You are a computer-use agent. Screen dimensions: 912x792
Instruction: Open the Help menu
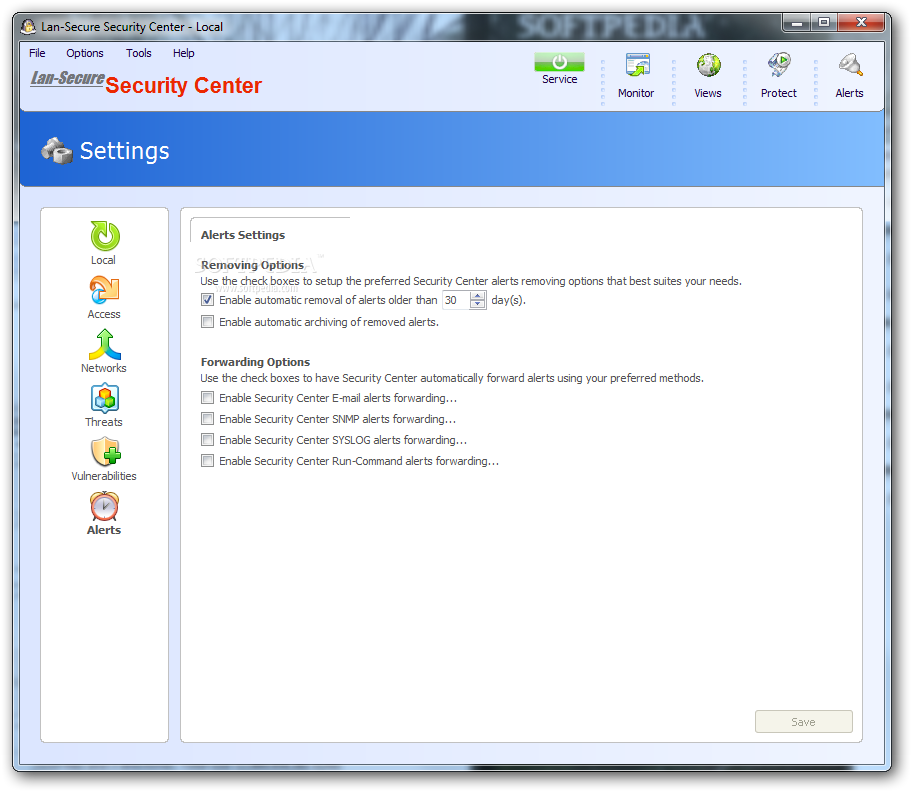[x=183, y=53]
